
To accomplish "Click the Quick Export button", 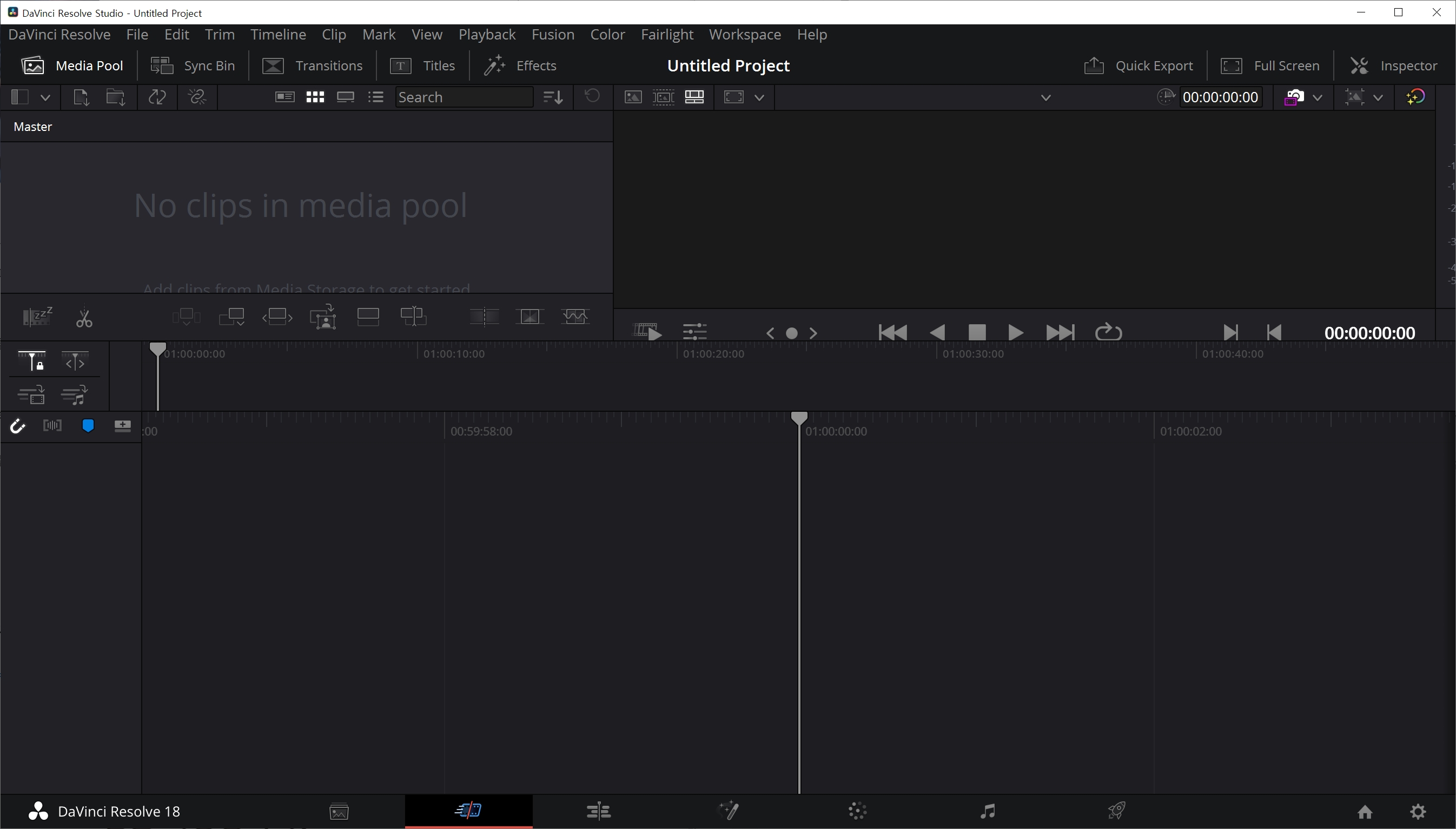I will 1138,66.
